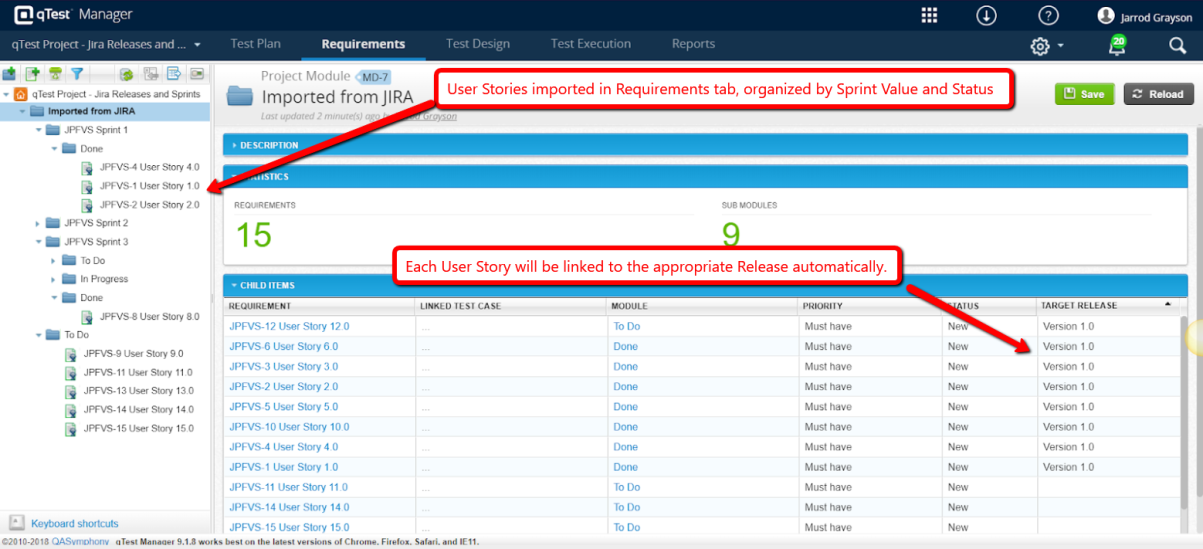
Task: Collapse the Imported from JIRA tree node
Action: pos(23,112)
